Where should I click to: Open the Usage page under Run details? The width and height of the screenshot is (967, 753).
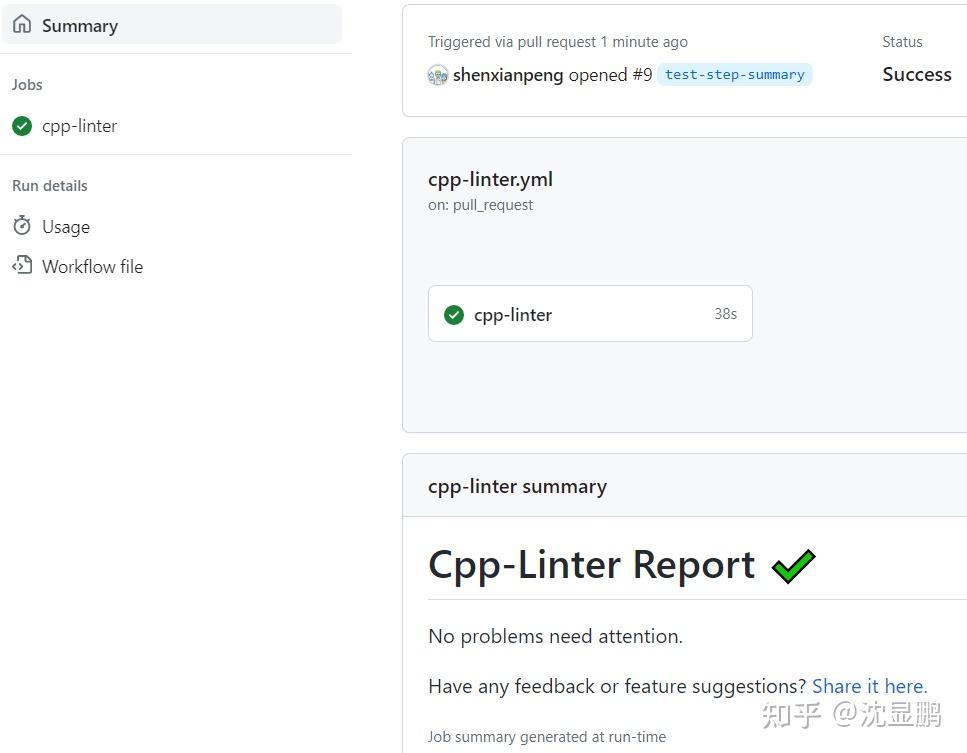(x=64, y=226)
